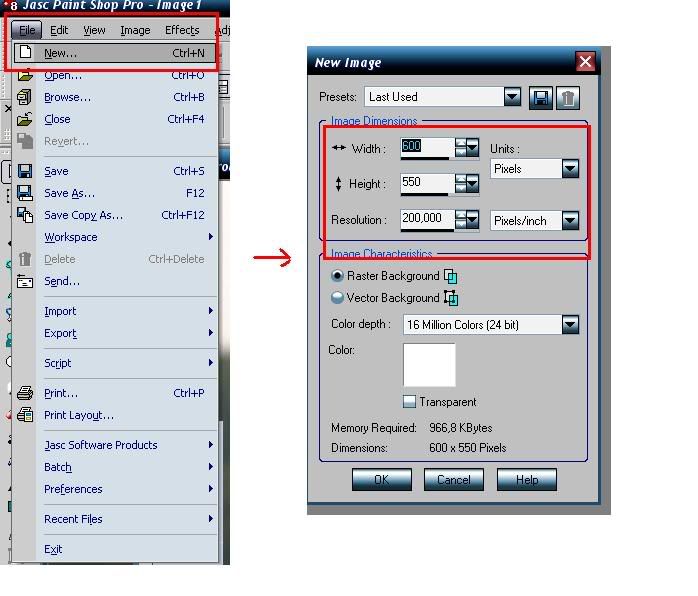Click the white Color swatch
Image resolution: width=698 pixels, height=596 pixels.
(429, 365)
